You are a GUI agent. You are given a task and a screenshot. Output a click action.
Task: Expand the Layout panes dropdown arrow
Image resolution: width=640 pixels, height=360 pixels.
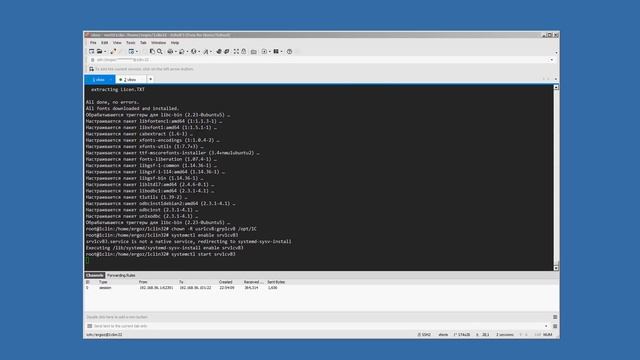(282, 51)
